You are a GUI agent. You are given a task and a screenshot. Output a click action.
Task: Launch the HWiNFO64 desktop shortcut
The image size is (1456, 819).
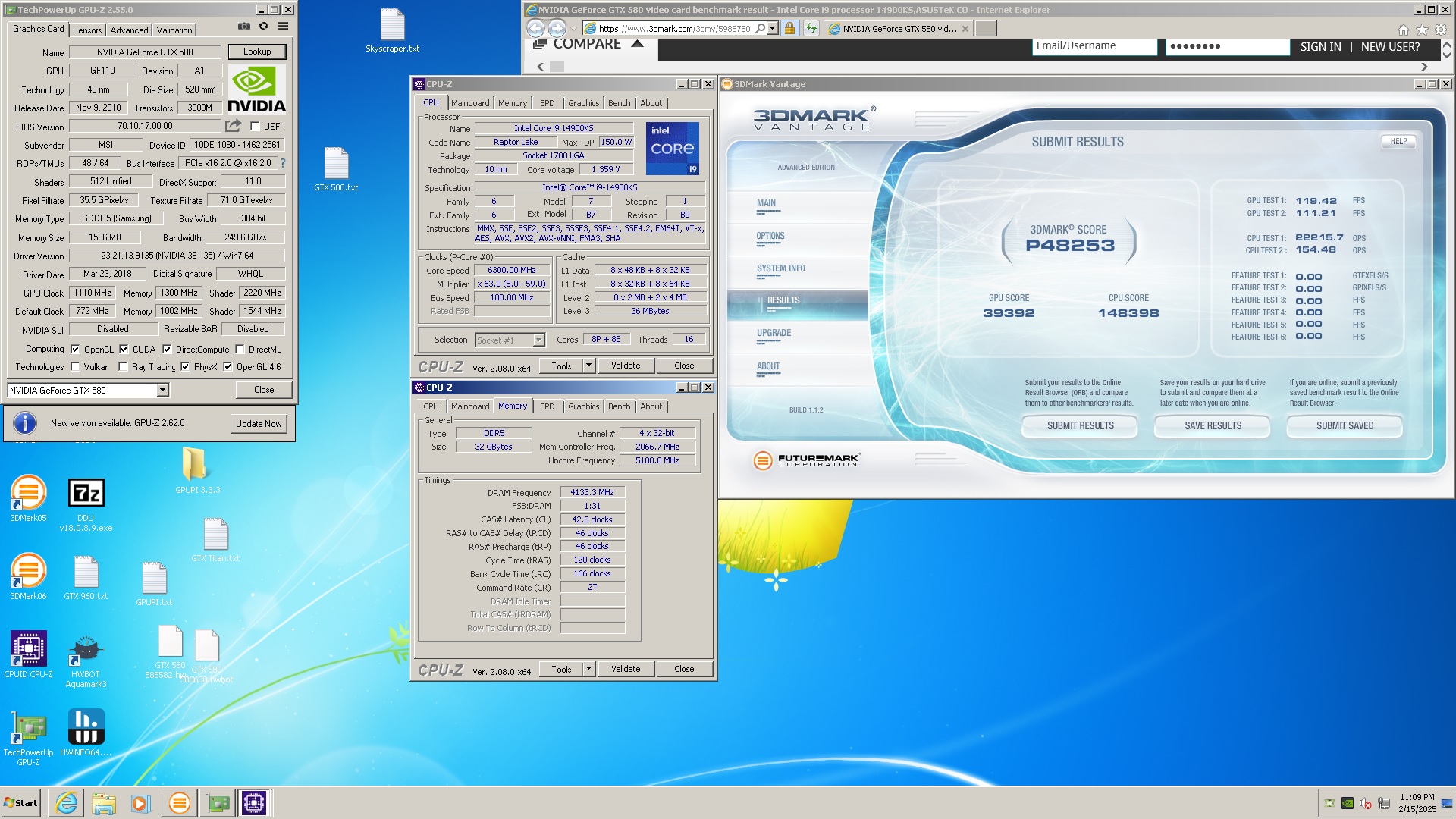pyautogui.click(x=86, y=733)
